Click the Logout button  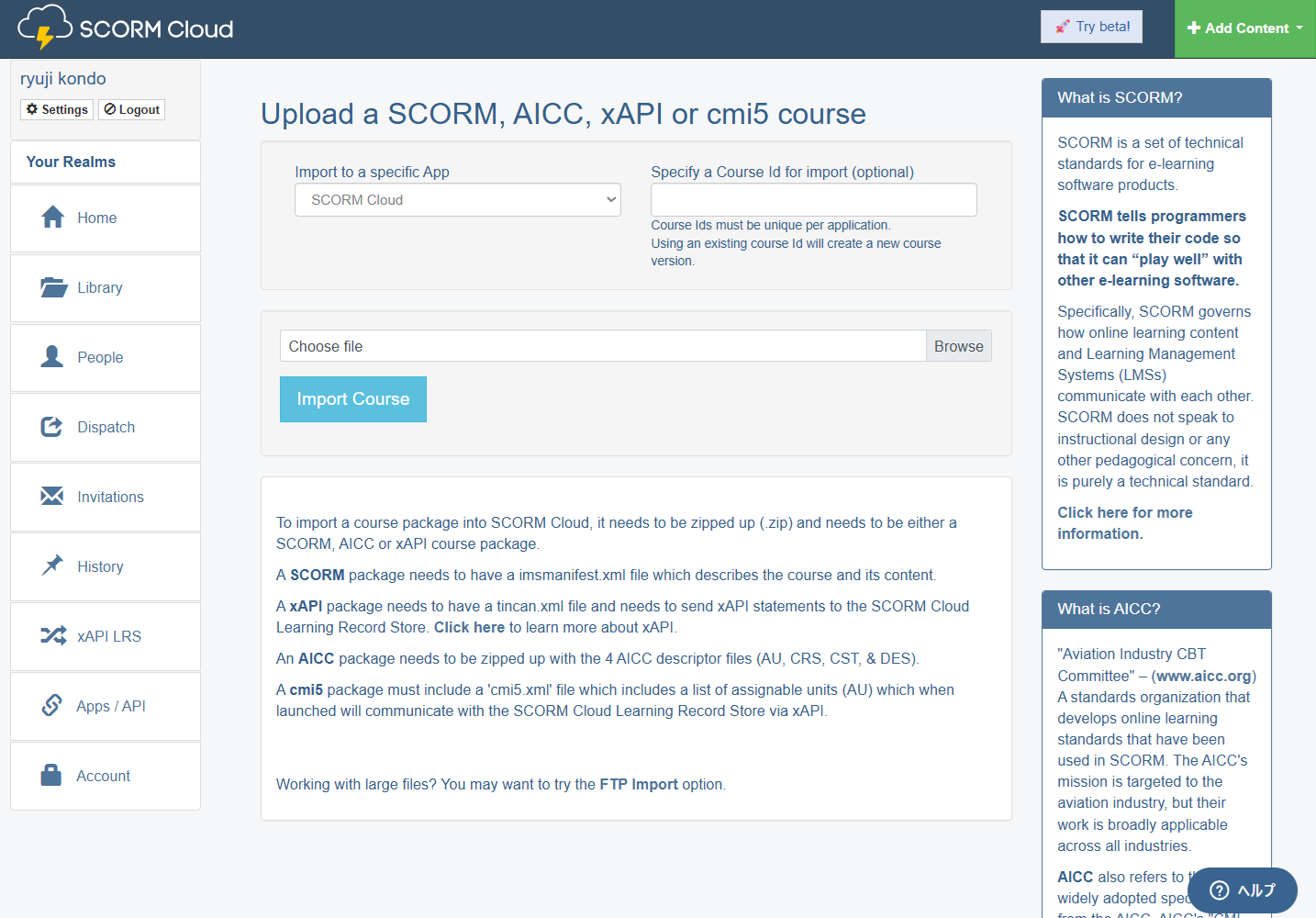coord(132,109)
